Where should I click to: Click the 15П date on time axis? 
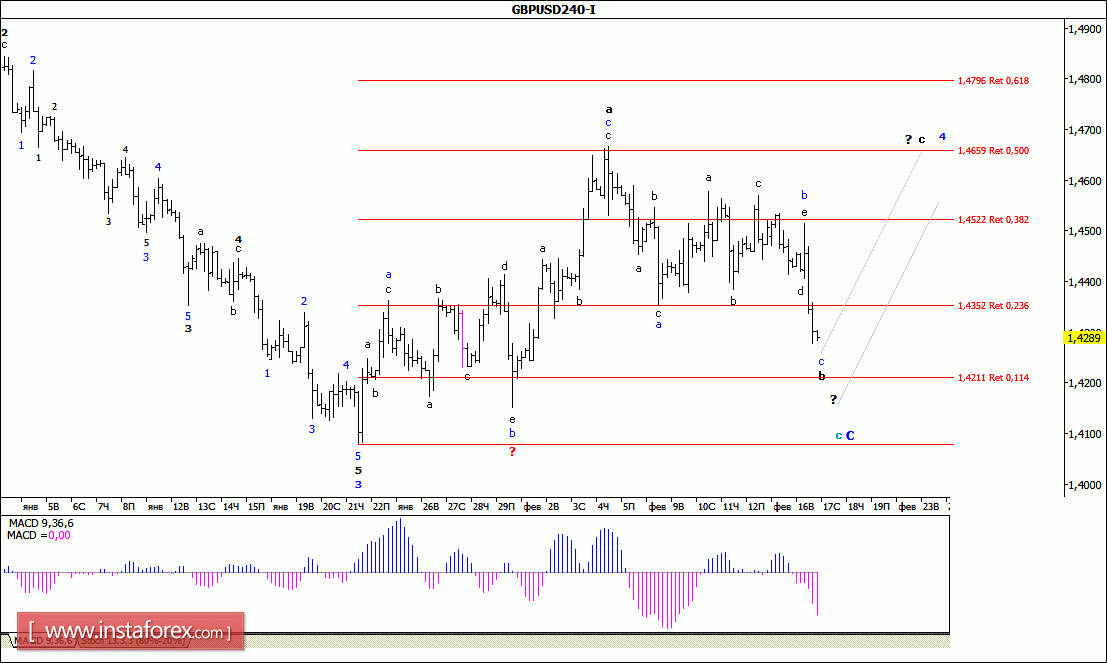click(256, 506)
